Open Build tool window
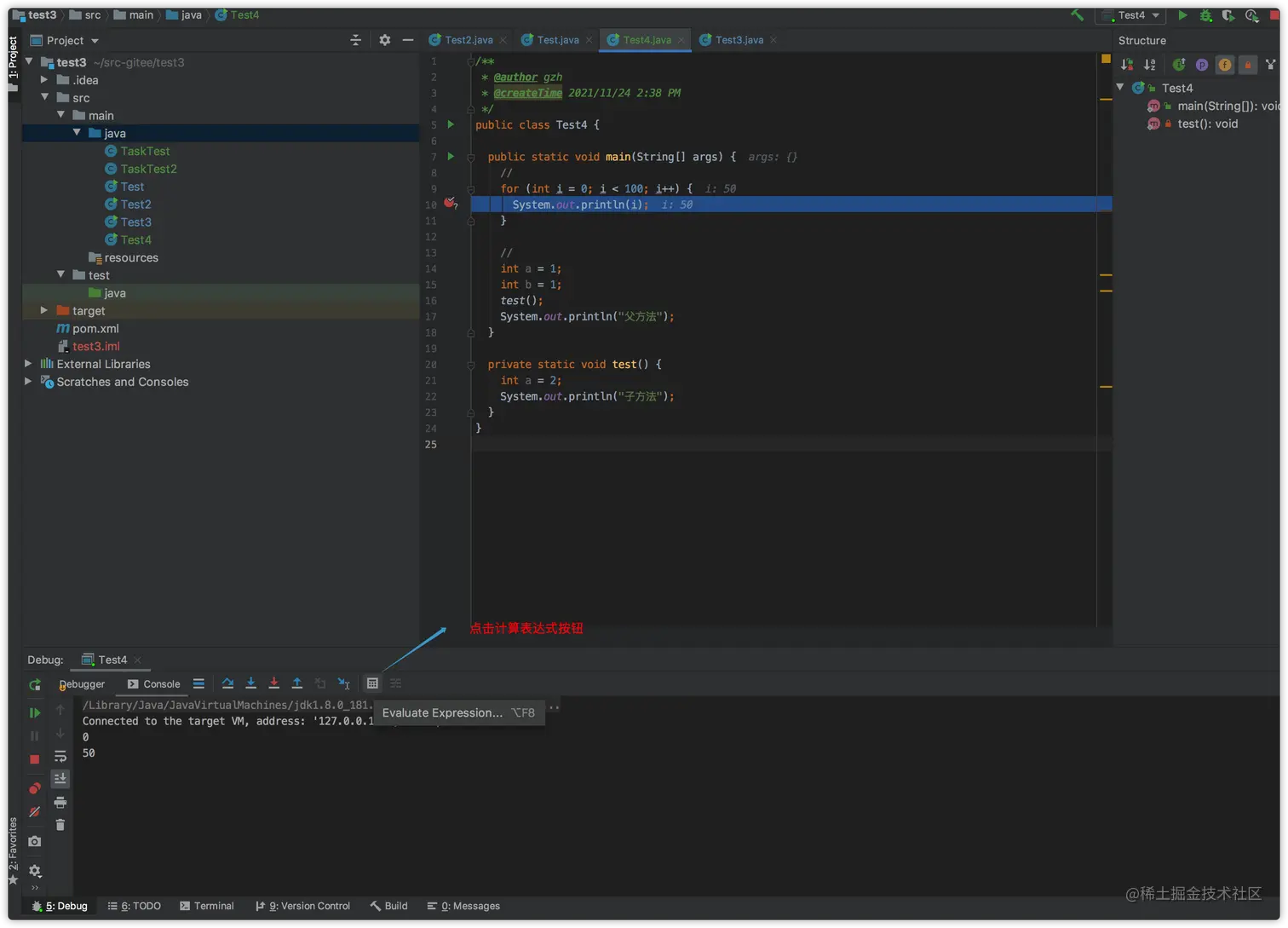The height and width of the screenshot is (928, 1288). pyautogui.click(x=388, y=907)
